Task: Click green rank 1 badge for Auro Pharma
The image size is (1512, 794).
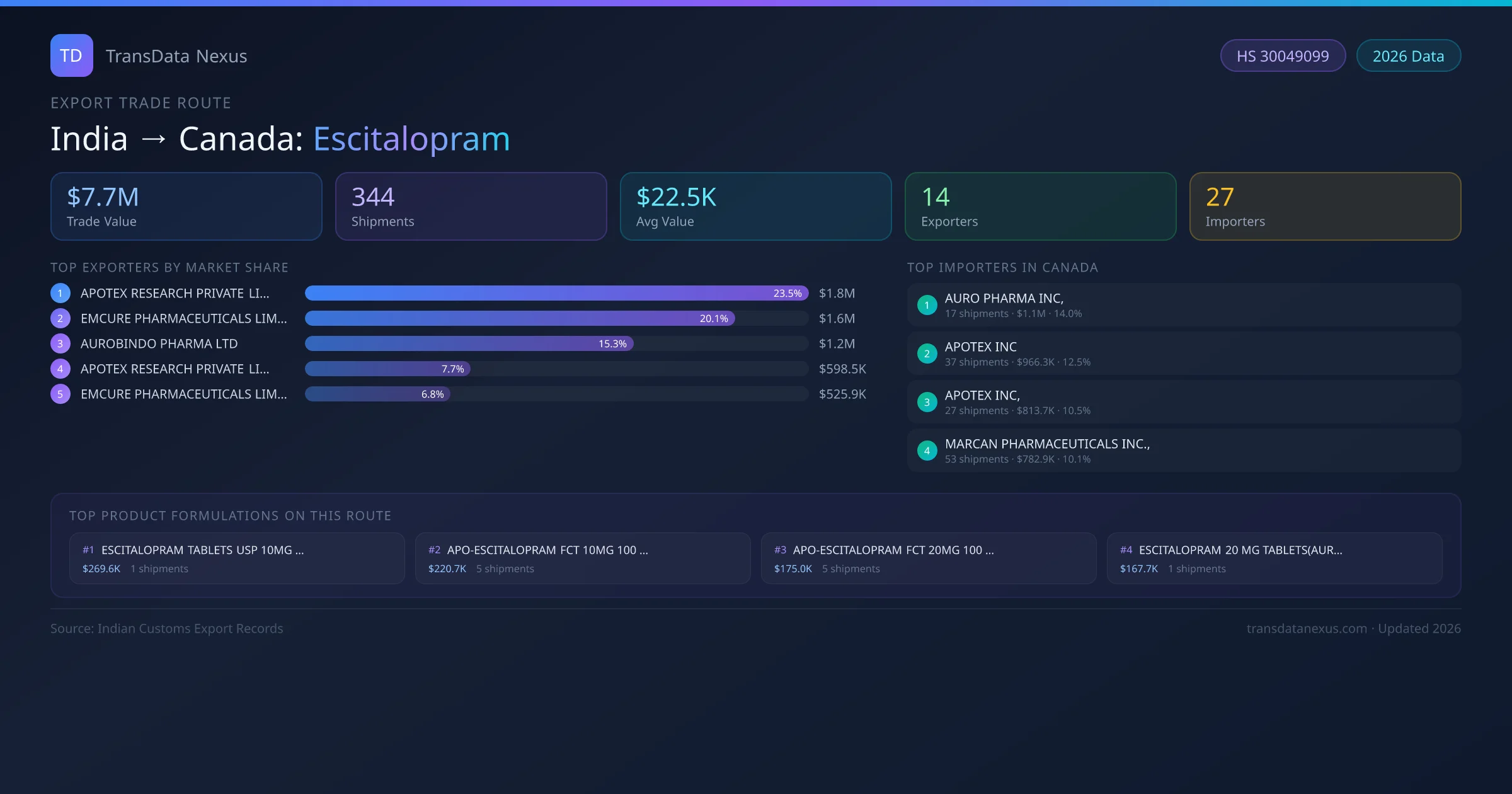Action: point(927,305)
